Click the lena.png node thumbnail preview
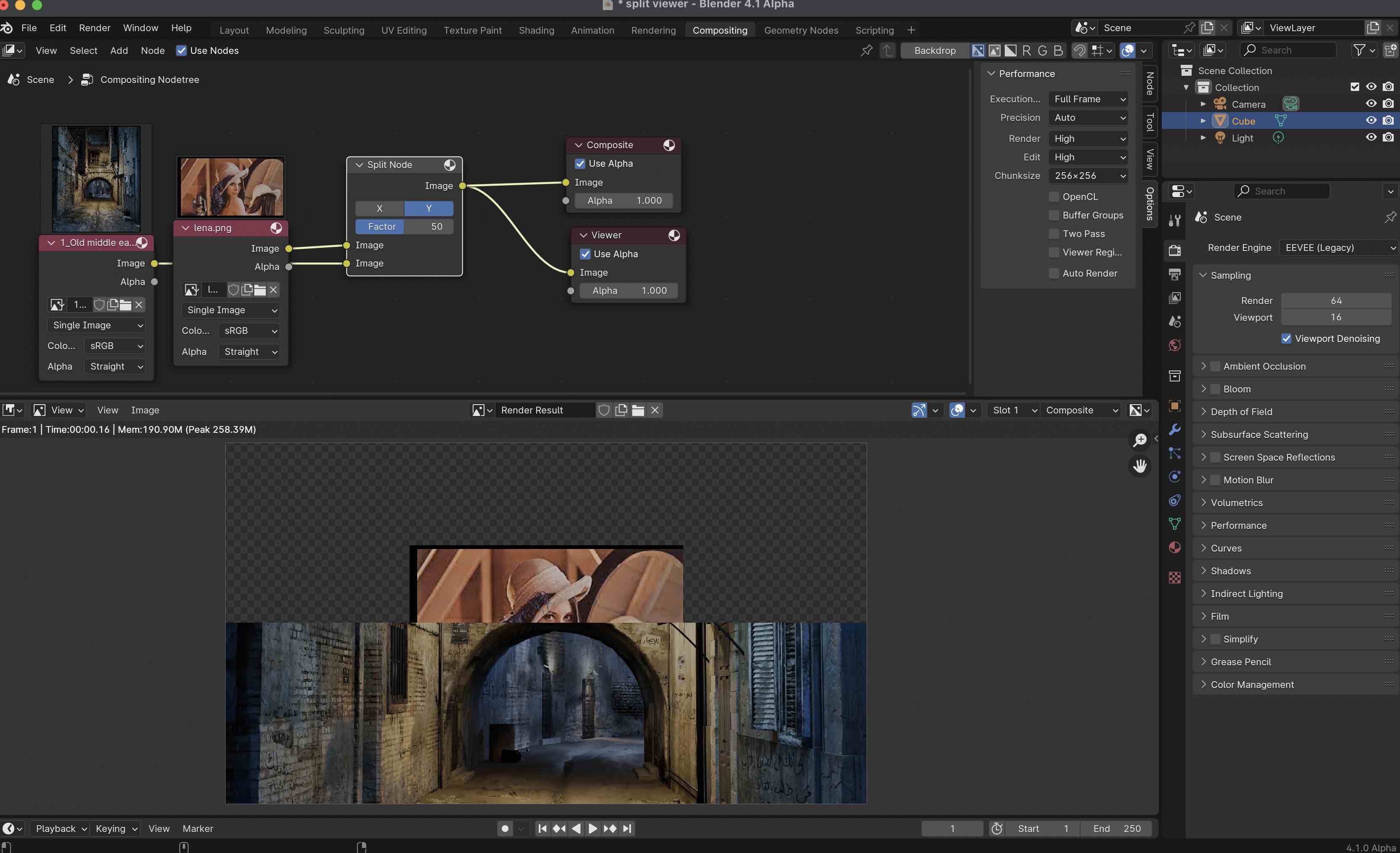1400x853 pixels. pos(231,187)
